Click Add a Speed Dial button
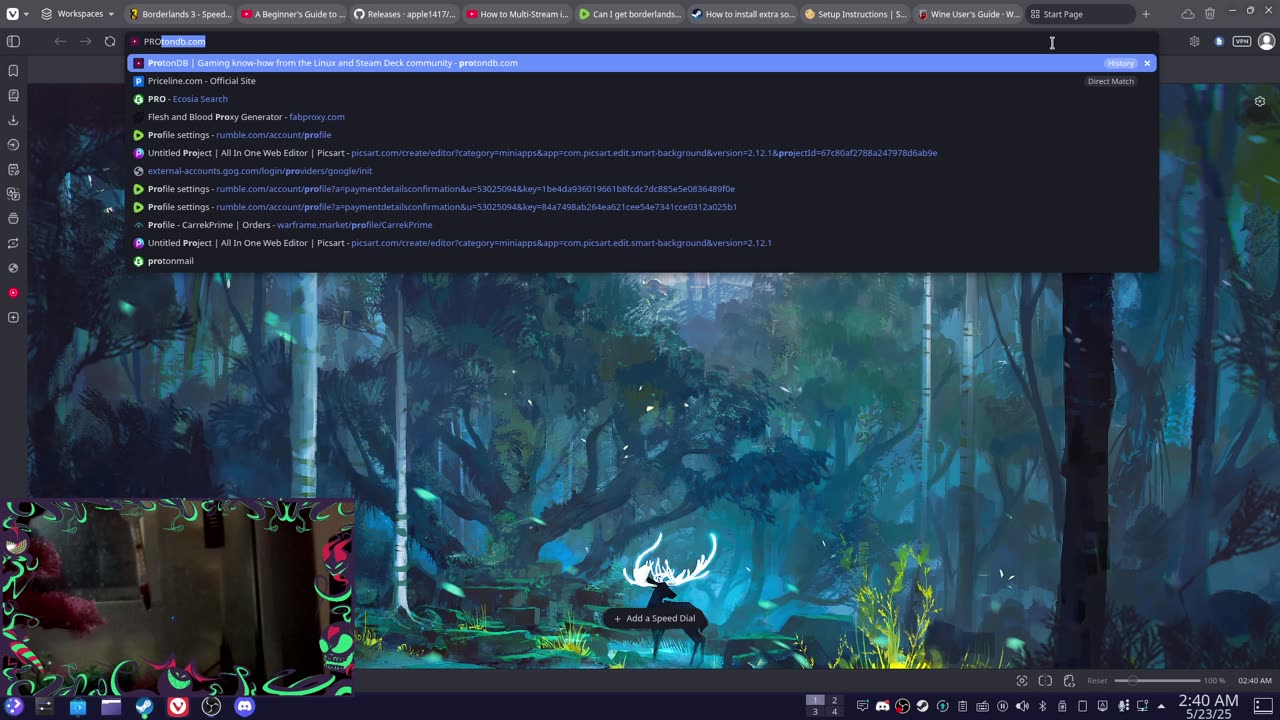 pos(654,618)
